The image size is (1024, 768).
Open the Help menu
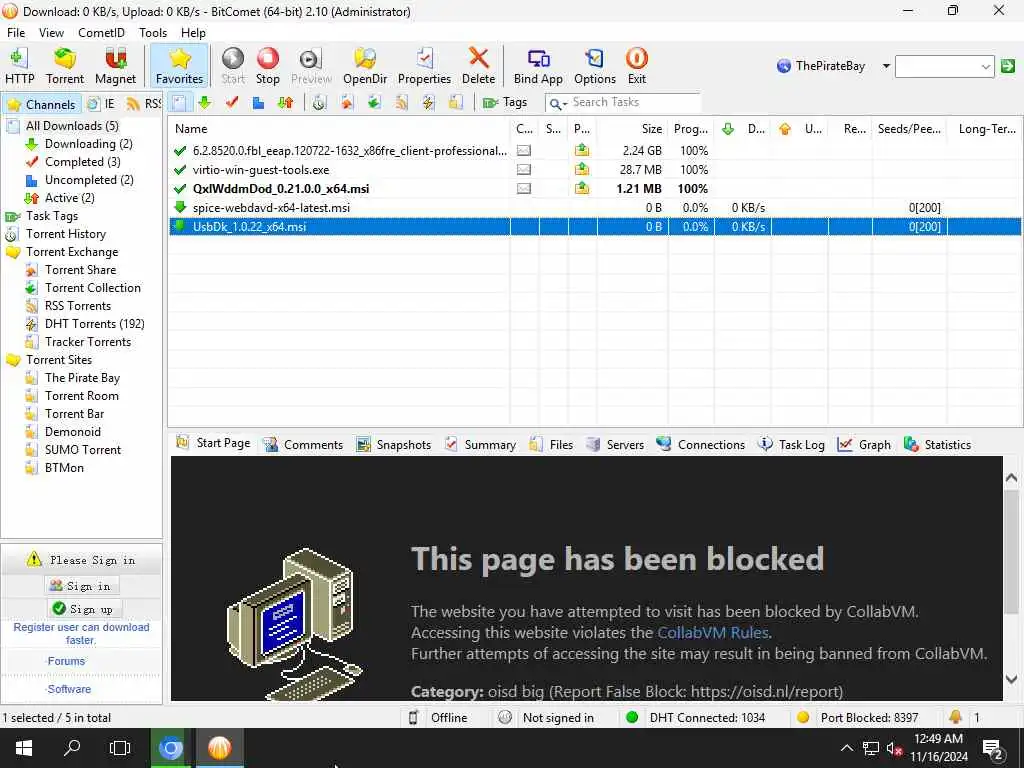[193, 33]
